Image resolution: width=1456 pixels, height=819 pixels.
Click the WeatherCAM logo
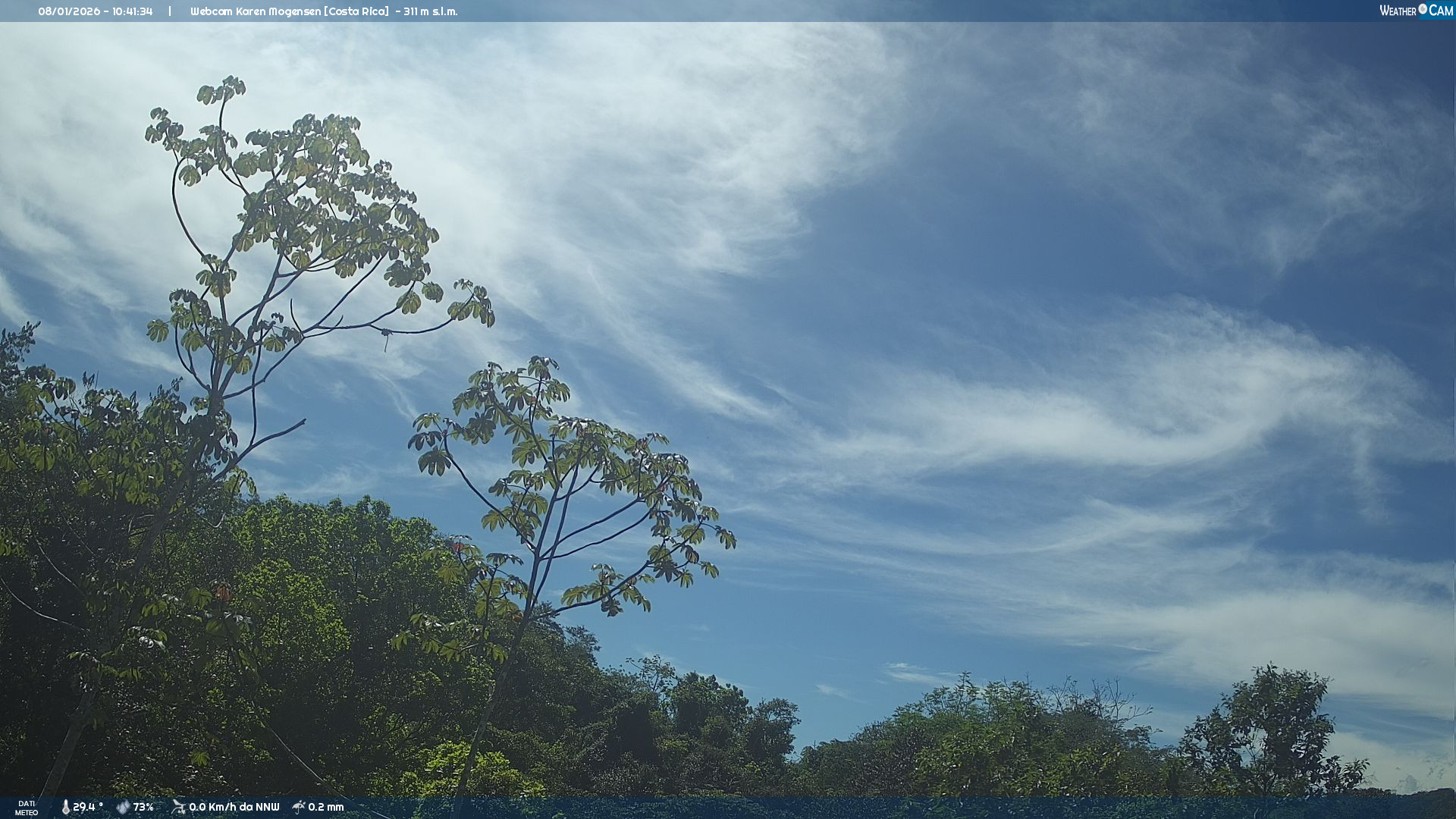click(x=1415, y=11)
